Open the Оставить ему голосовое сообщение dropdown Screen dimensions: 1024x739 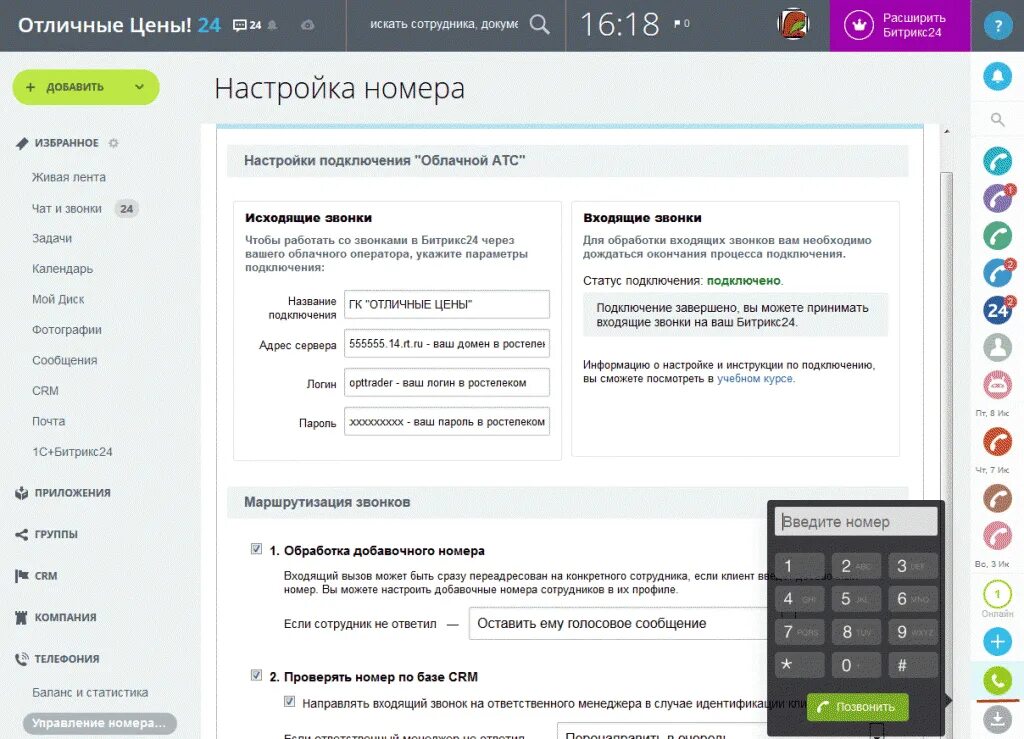pos(618,623)
